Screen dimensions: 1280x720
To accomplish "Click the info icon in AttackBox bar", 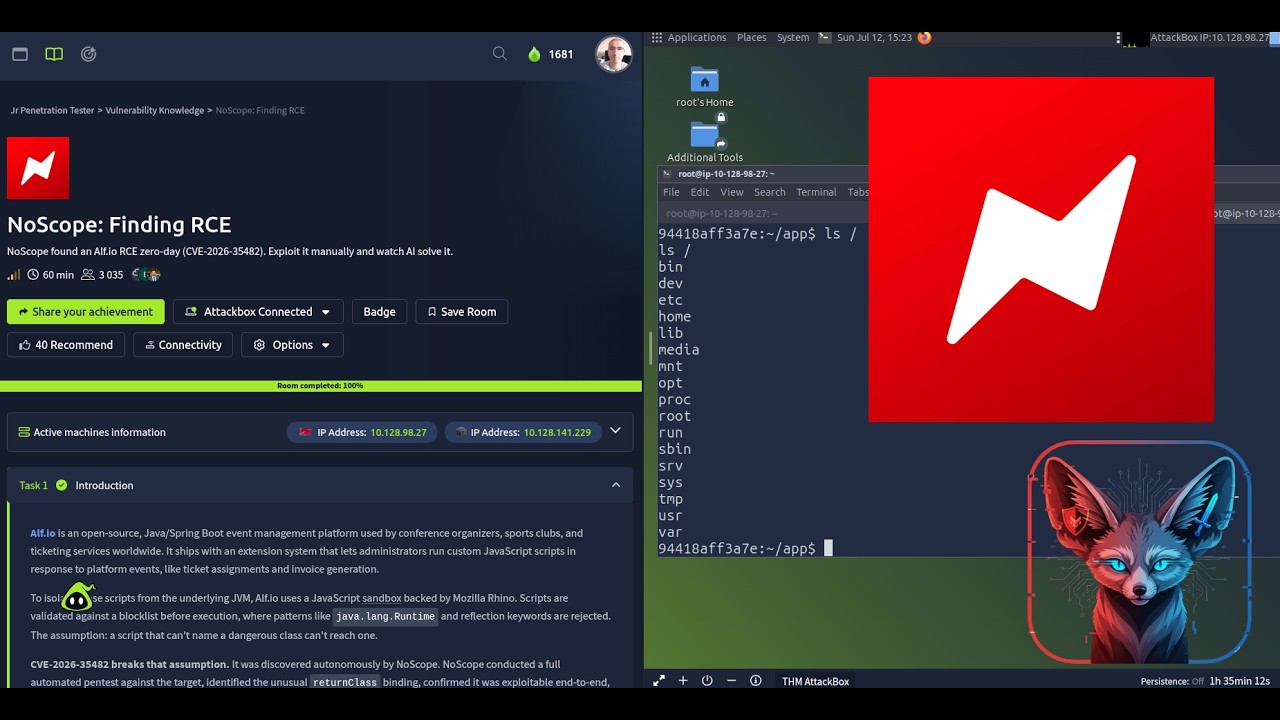I will point(755,681).
